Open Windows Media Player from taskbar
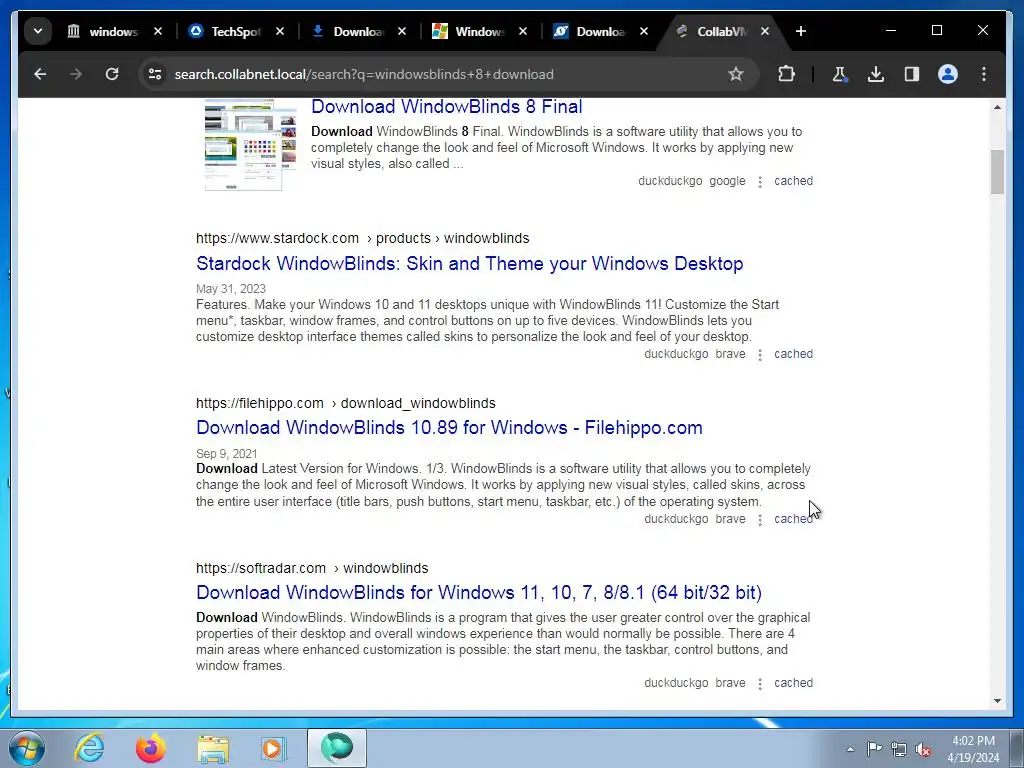 274,748
